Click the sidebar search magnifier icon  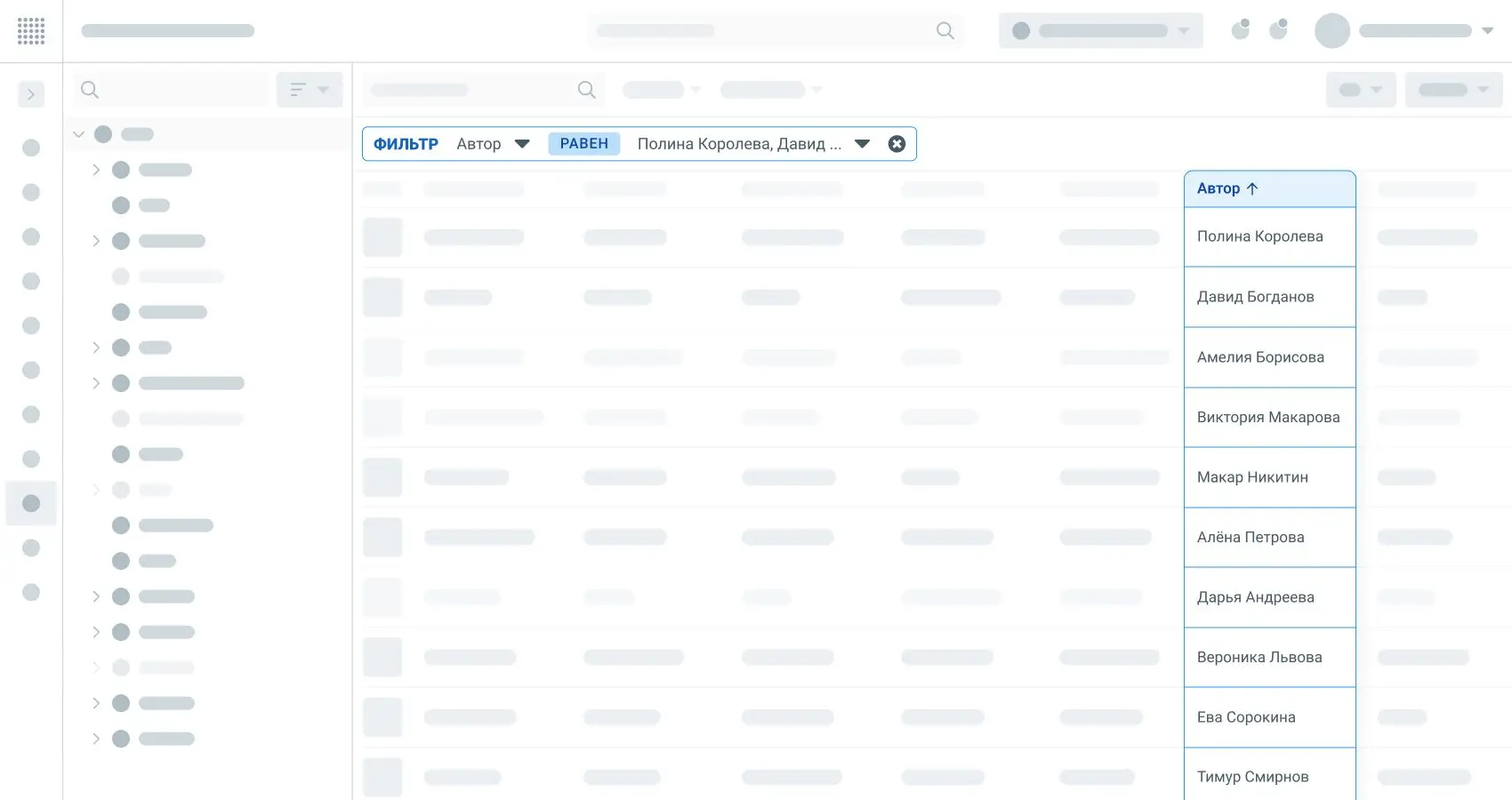[x=90, y=90]
